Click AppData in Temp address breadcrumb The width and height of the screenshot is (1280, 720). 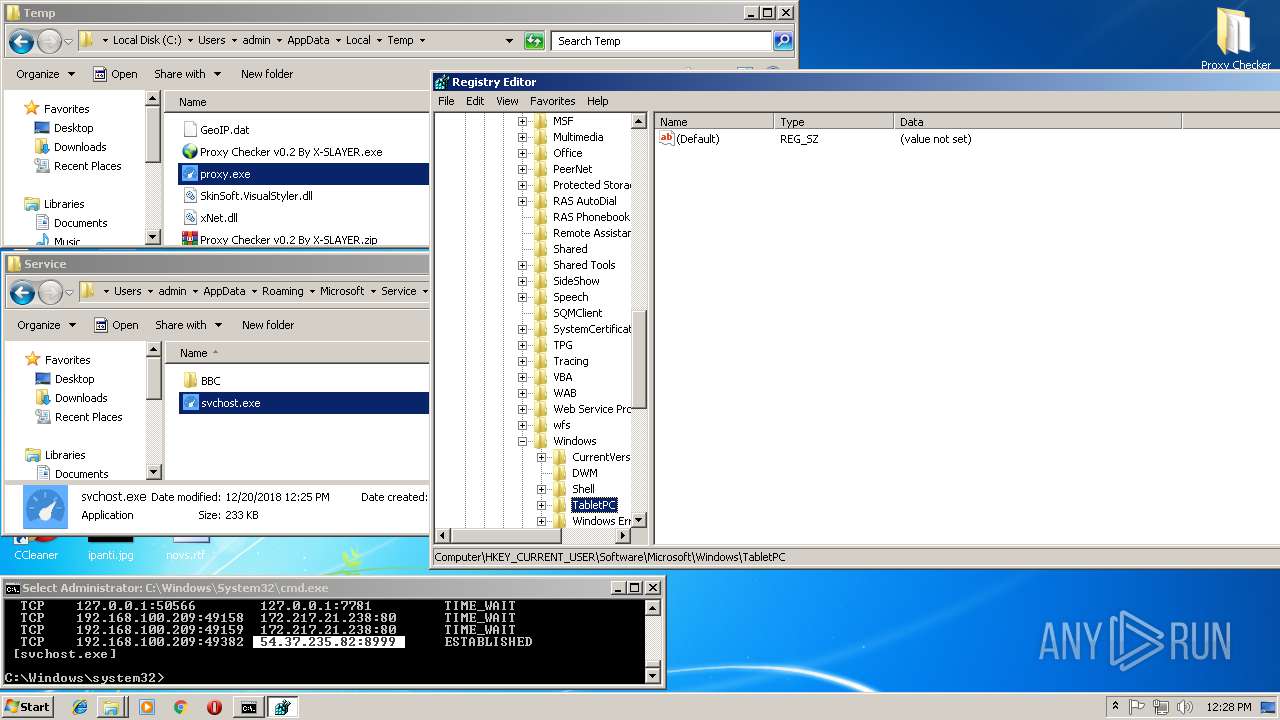pos(308,40)
